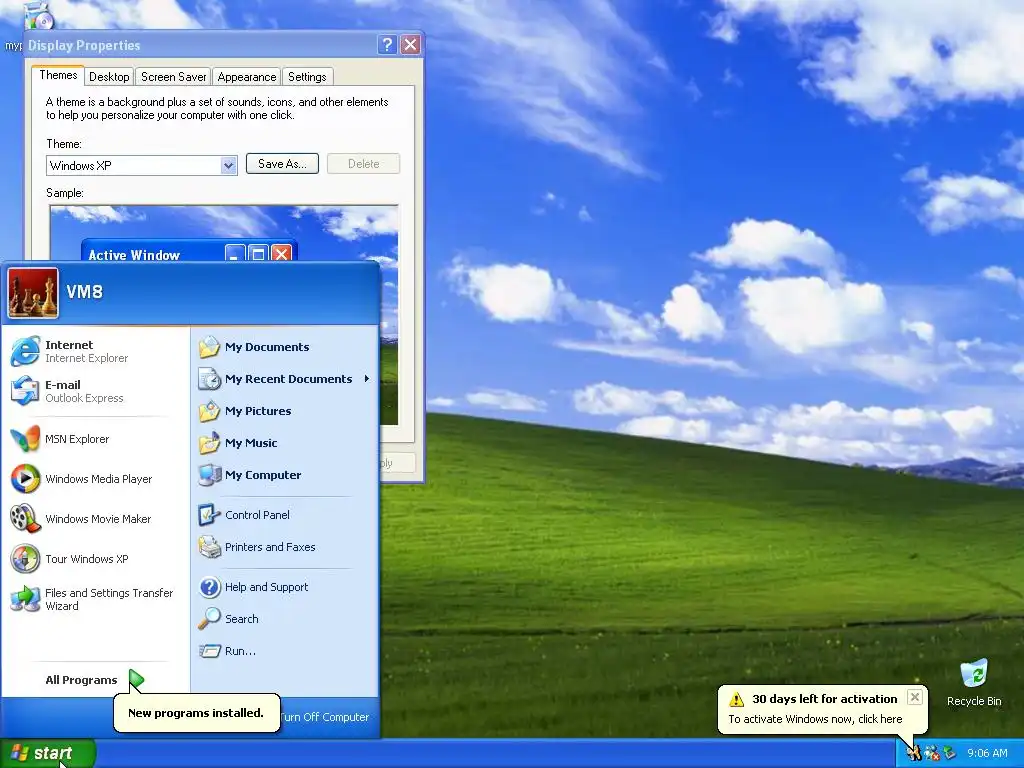This screenshot has height=768, width=1024.
Task: Click the activation warning icon in balloon
Action: point(736,699)
